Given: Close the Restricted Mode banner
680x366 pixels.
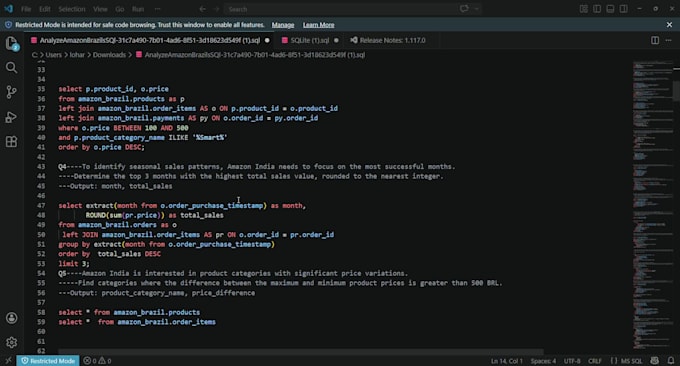Looking at the screenshot, I should click(669, 25).
